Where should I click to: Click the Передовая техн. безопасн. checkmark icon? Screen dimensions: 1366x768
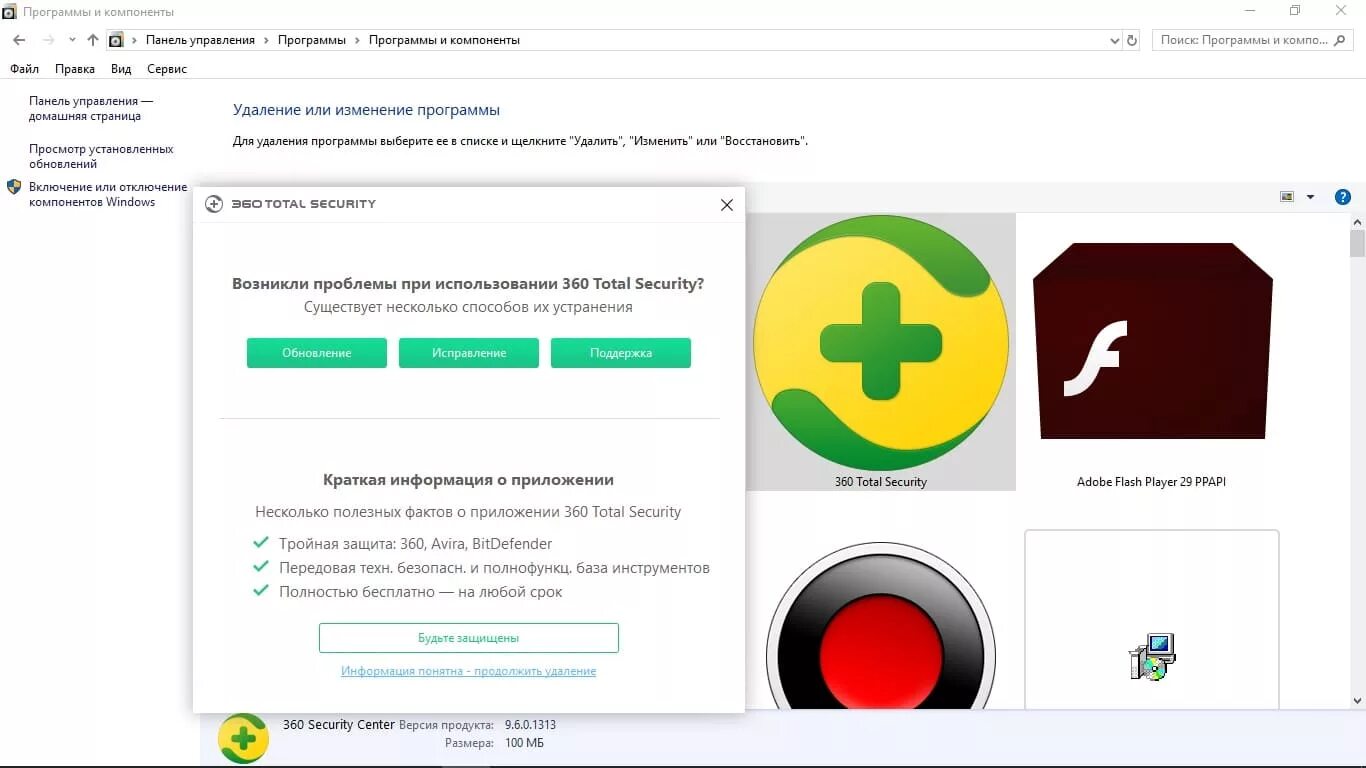pyautogui.click(x=261, y=567)
